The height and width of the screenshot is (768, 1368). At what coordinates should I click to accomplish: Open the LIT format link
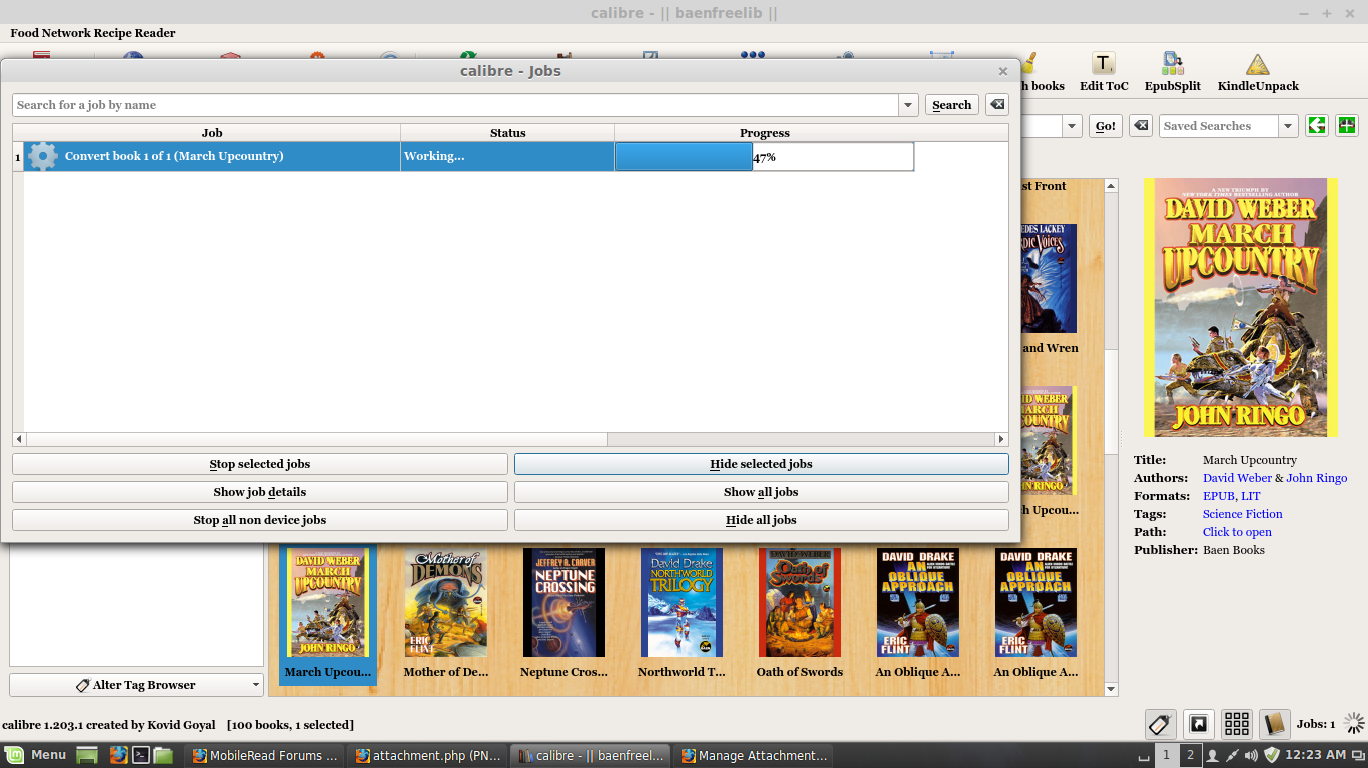click(1250, 496)
